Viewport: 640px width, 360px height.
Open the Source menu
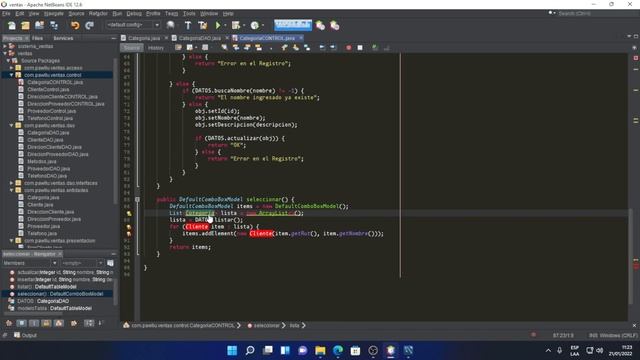click(x=76, y=13)
